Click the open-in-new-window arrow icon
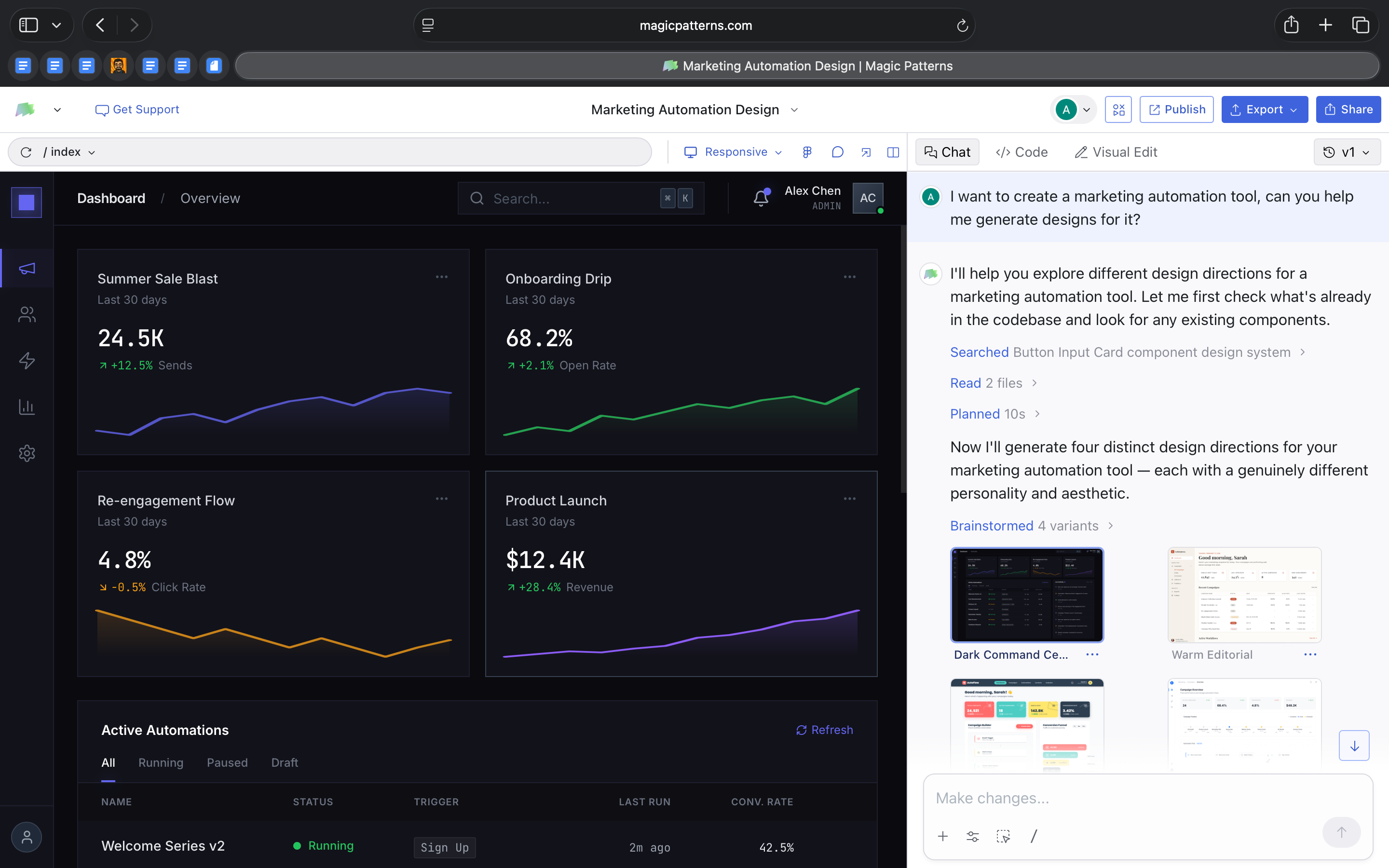1389x868 pixels. (x=866, y=152)
